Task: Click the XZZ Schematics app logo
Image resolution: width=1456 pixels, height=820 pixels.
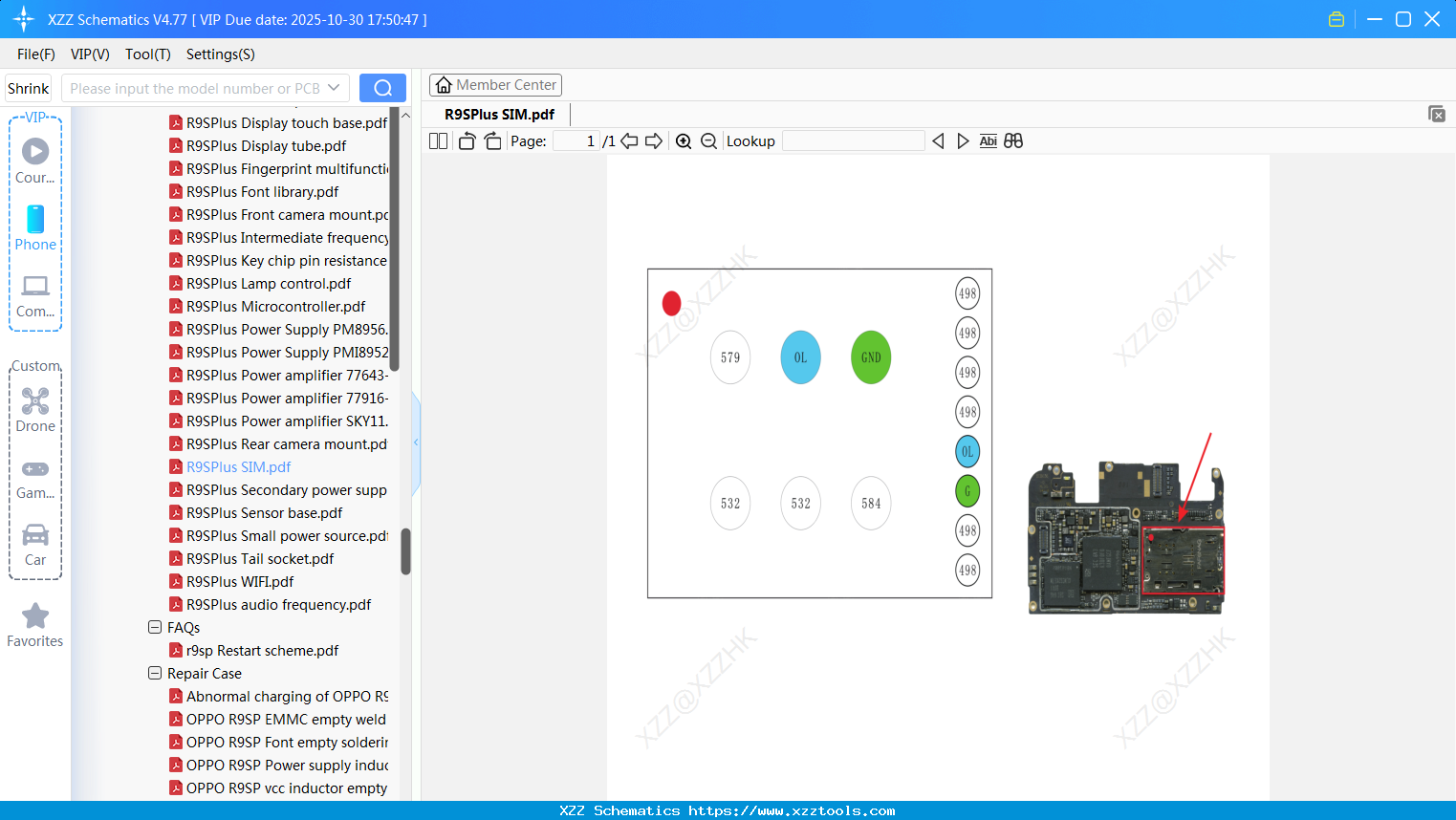Action: (x=24, y=19)
